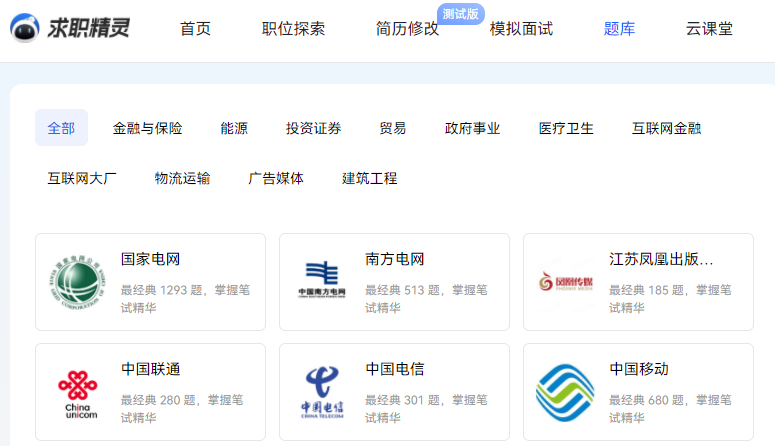
Task: Click the 测试版 badge
Action: 461,14
